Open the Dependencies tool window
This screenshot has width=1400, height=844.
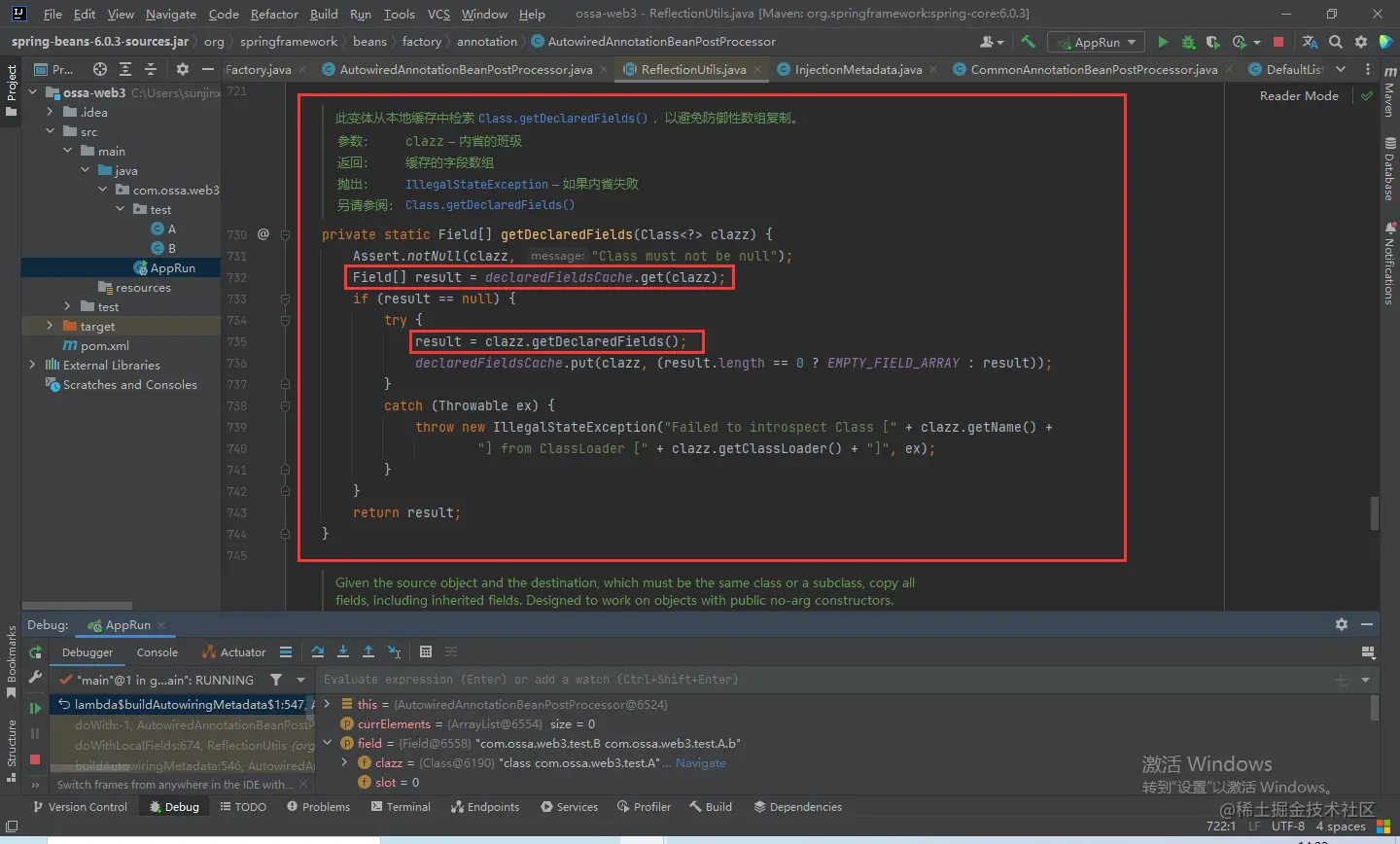tap(796, 807)
